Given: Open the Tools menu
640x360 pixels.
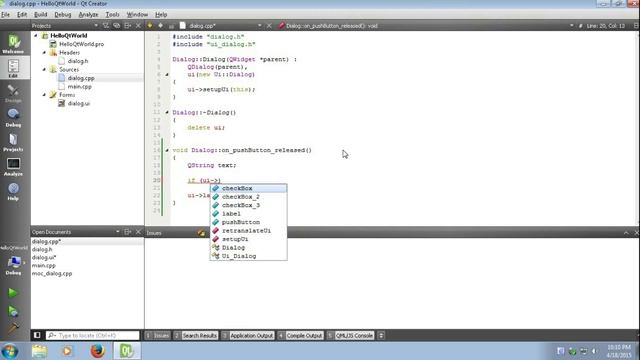Looking at the screenshot, I should click(x=112, y=15).
